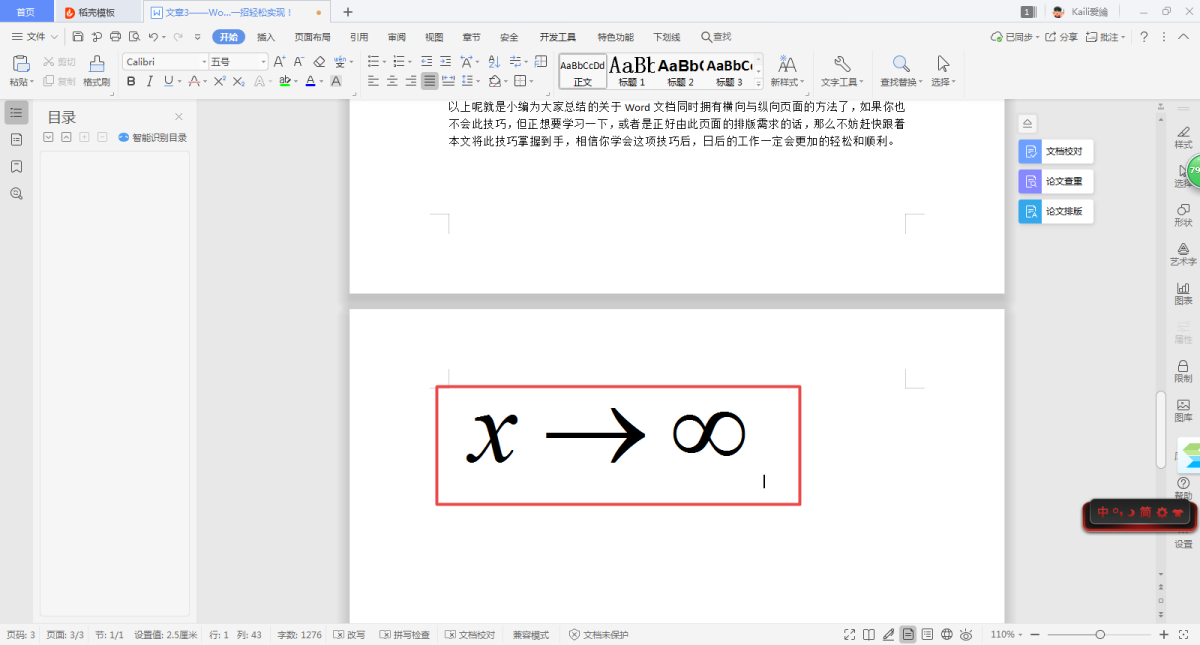Click the 智能识别目录 button

(153, 138)
